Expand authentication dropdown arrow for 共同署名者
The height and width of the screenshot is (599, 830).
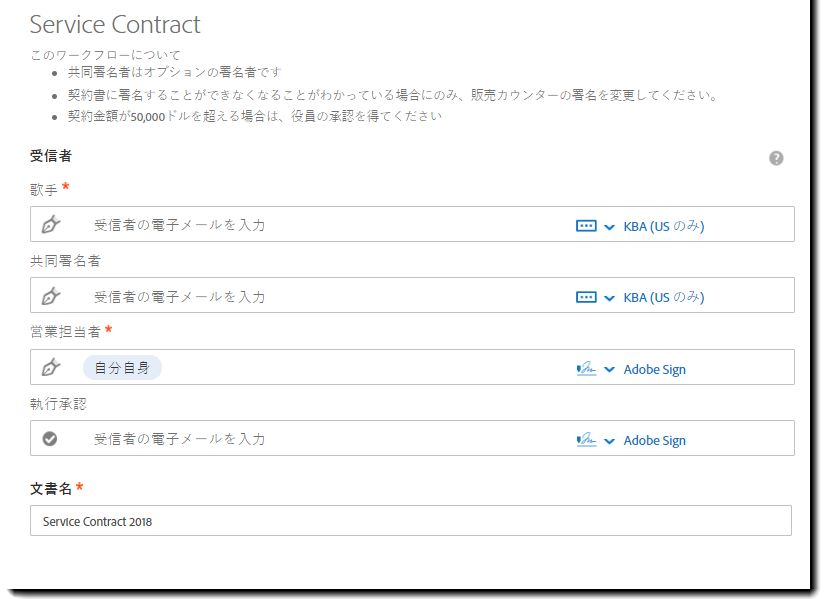coord(609,298)
